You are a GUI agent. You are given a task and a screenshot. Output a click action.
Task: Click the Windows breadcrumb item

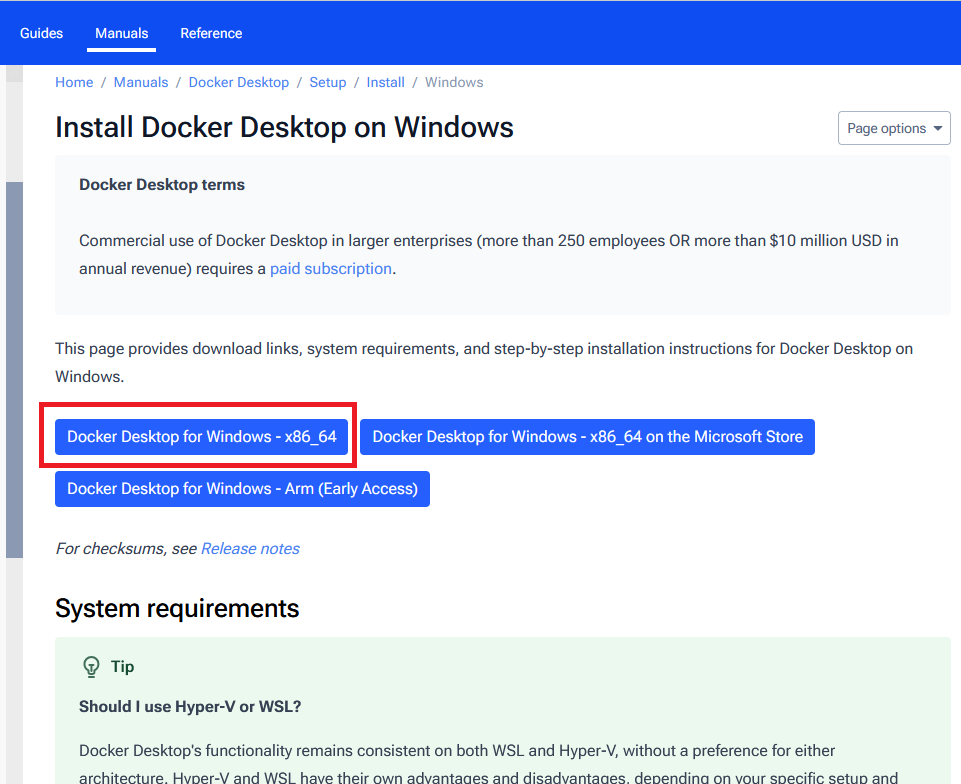pyautogui.click(x=454, y=82)
